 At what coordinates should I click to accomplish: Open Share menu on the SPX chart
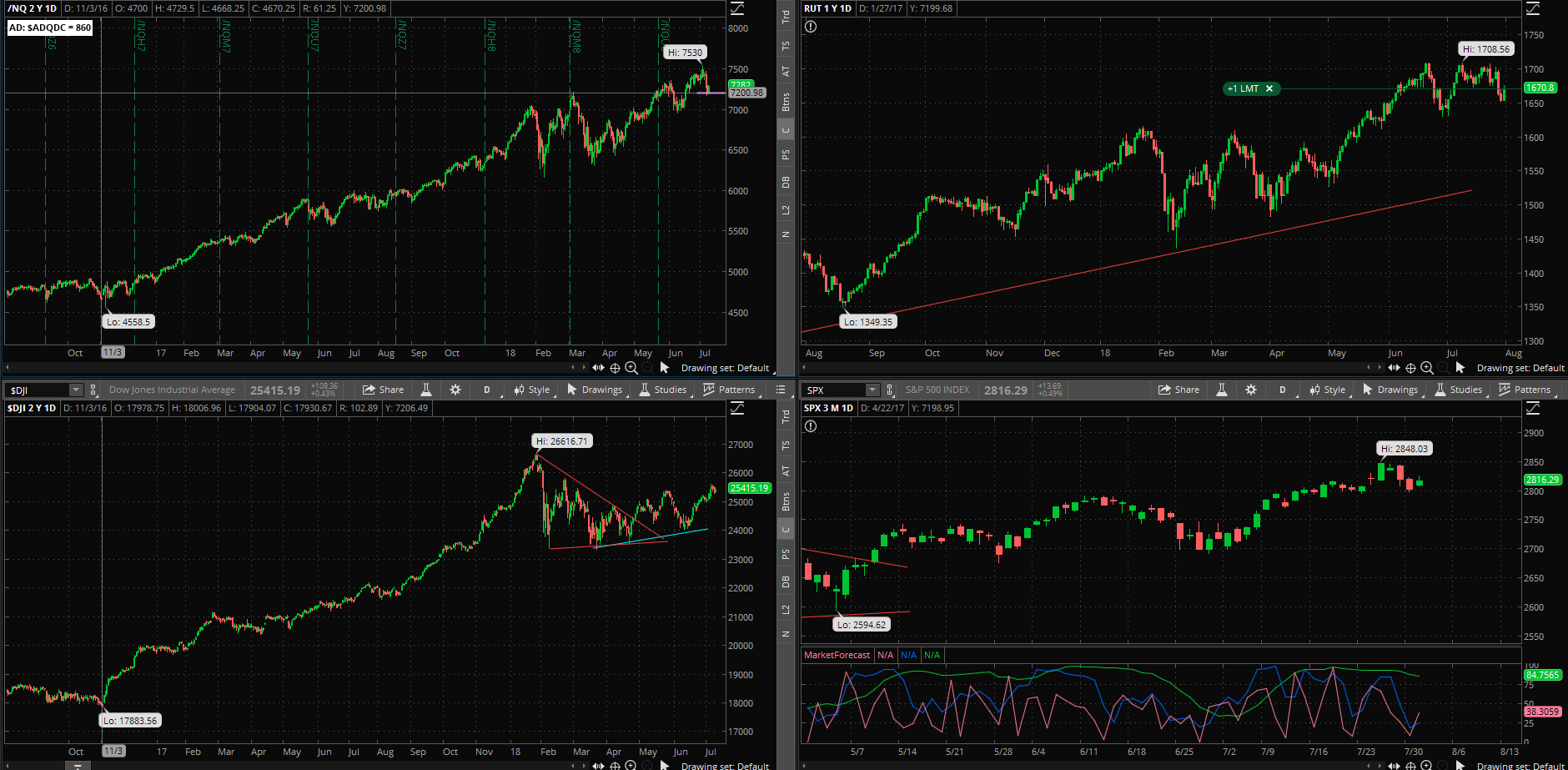coord(1179,390)
